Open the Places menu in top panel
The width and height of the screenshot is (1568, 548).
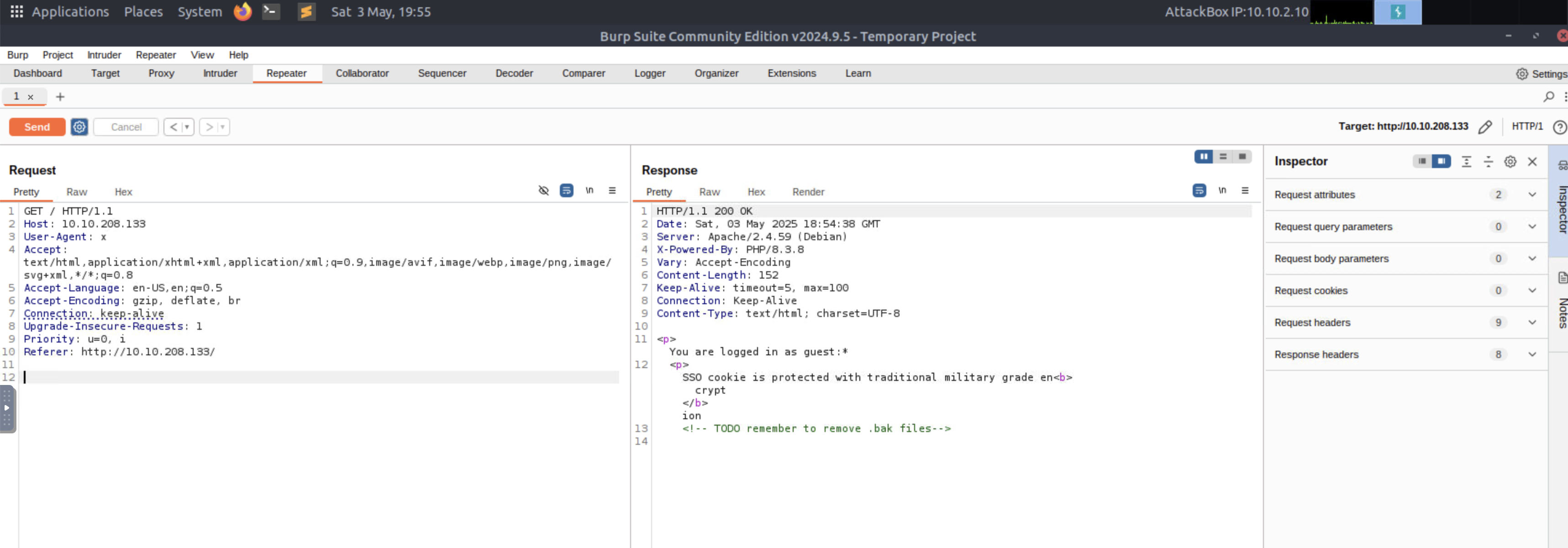[x=143, y=11]
